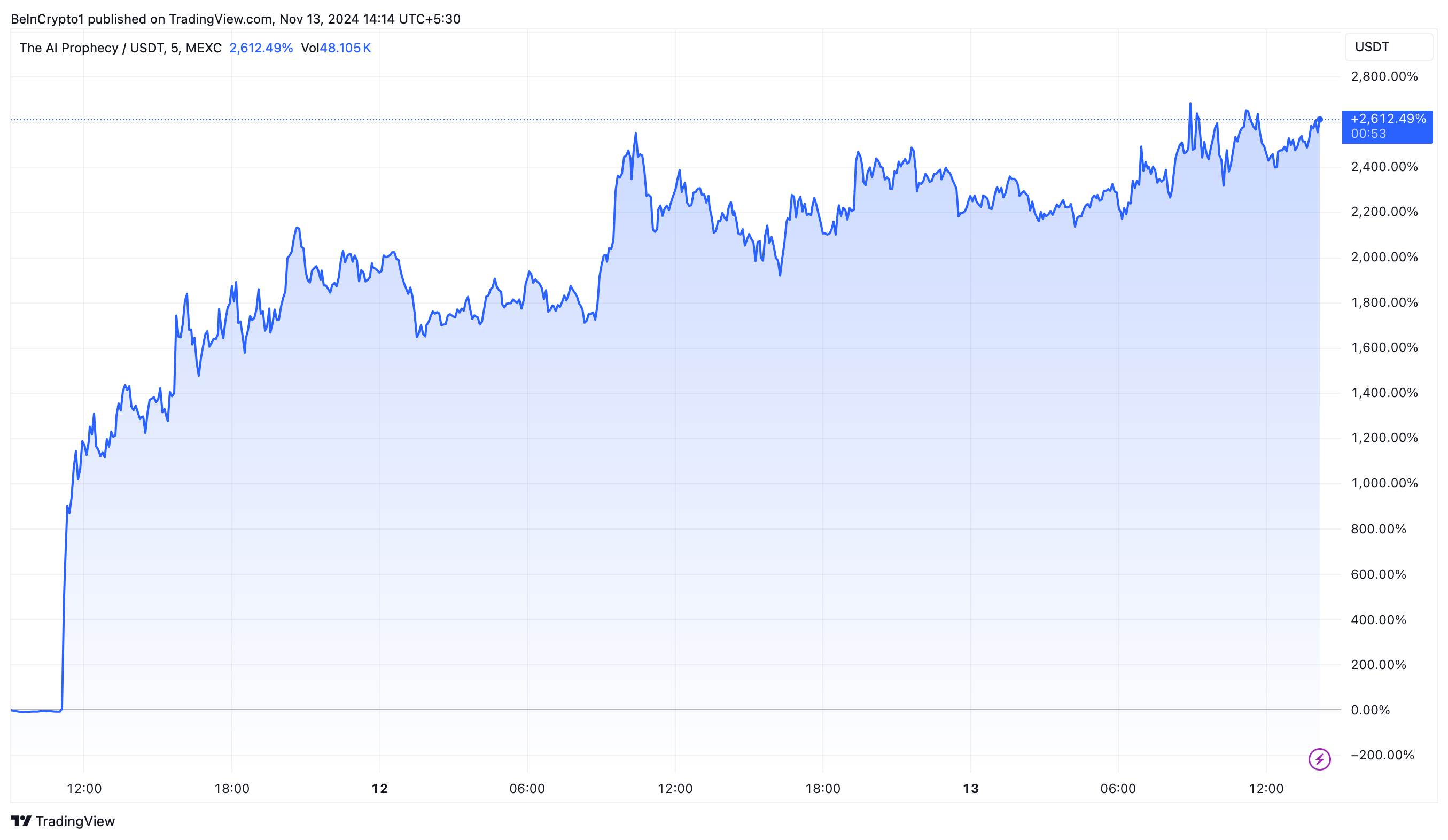Click the Vol 48.105K volume indicator
Viewport: 1448px width, 840px height.
[336, 48]
